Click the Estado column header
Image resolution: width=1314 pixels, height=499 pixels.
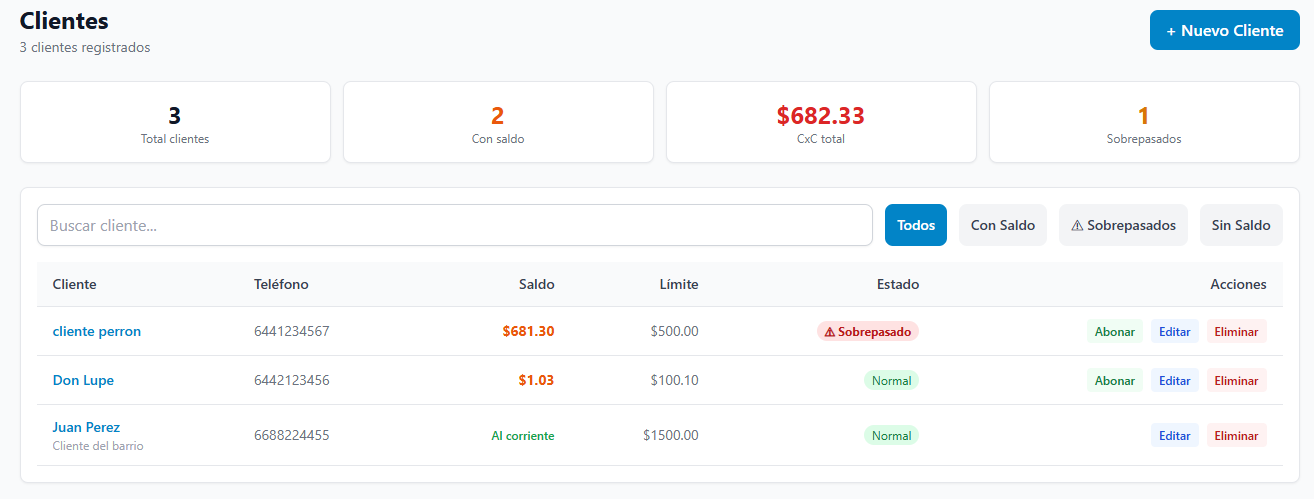(x=898, y=284)
